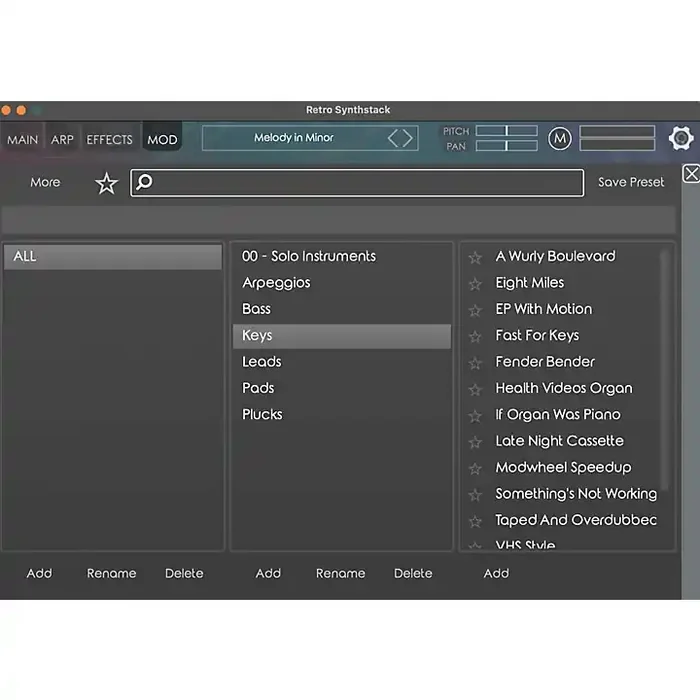Click Rename under the category column
The height and width of the screenshot is (700, 700).
(x=340, y=573)
